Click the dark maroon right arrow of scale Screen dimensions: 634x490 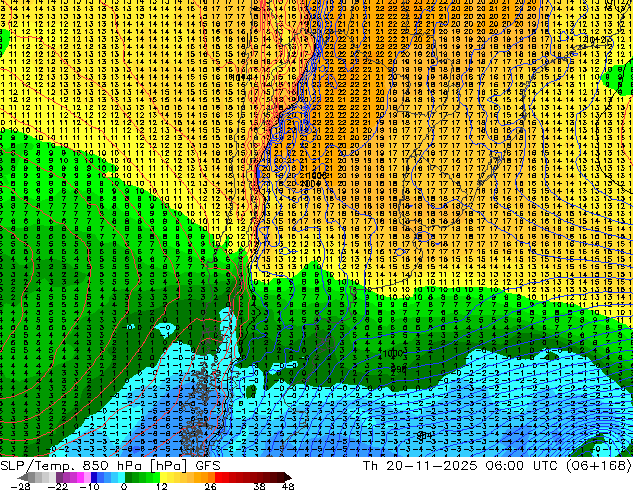tap(287, 477)
